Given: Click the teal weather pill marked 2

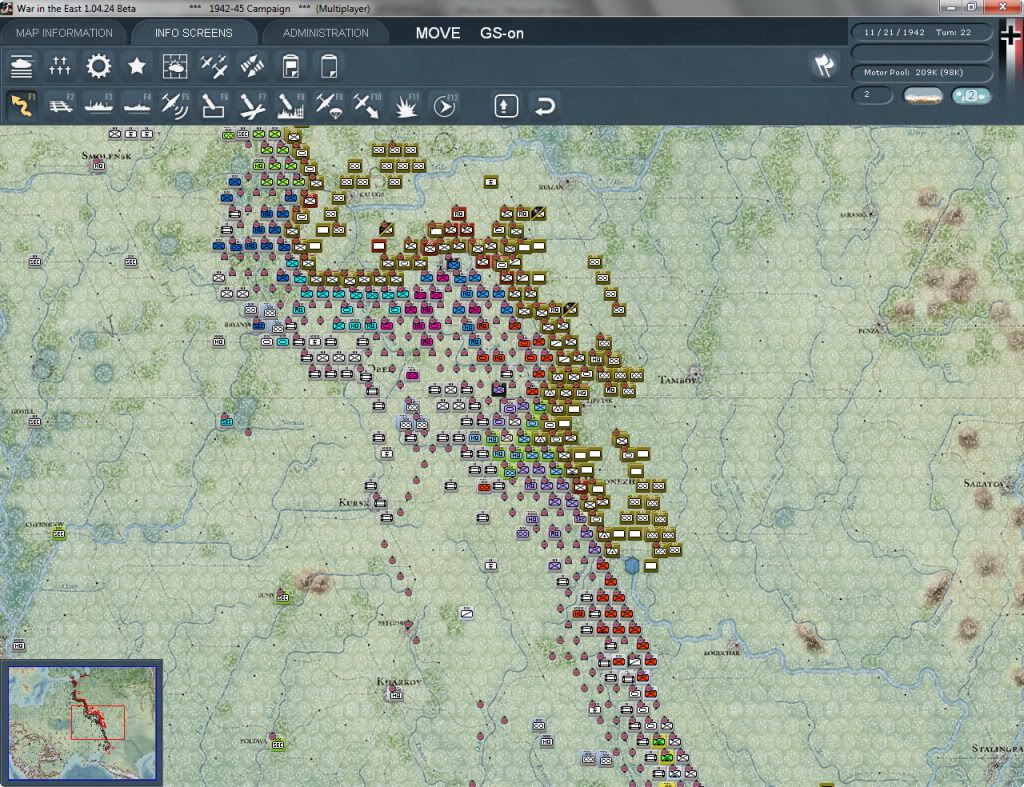Looking at the screenshot, I should click(x=971, y=96).
